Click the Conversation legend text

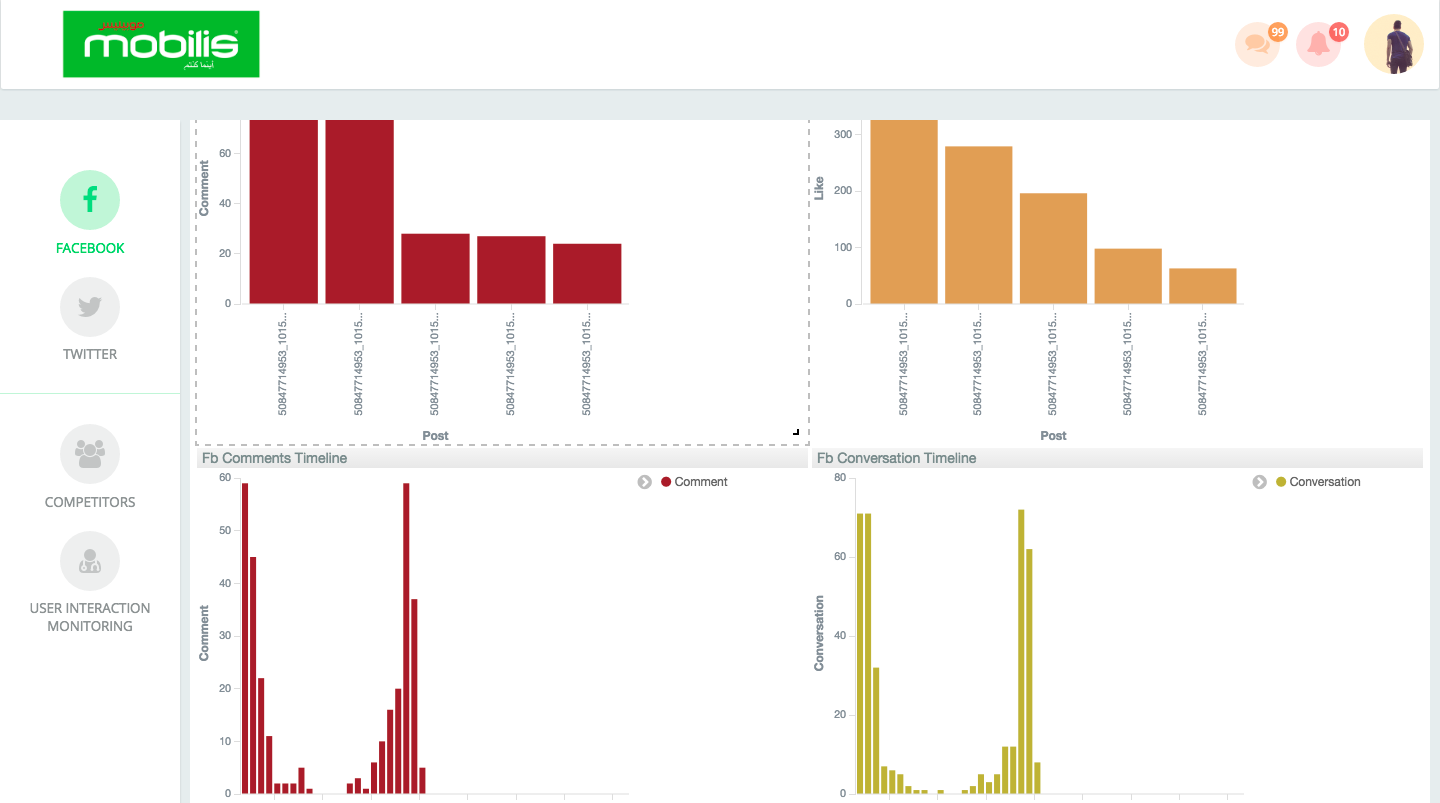[1325, 482]
